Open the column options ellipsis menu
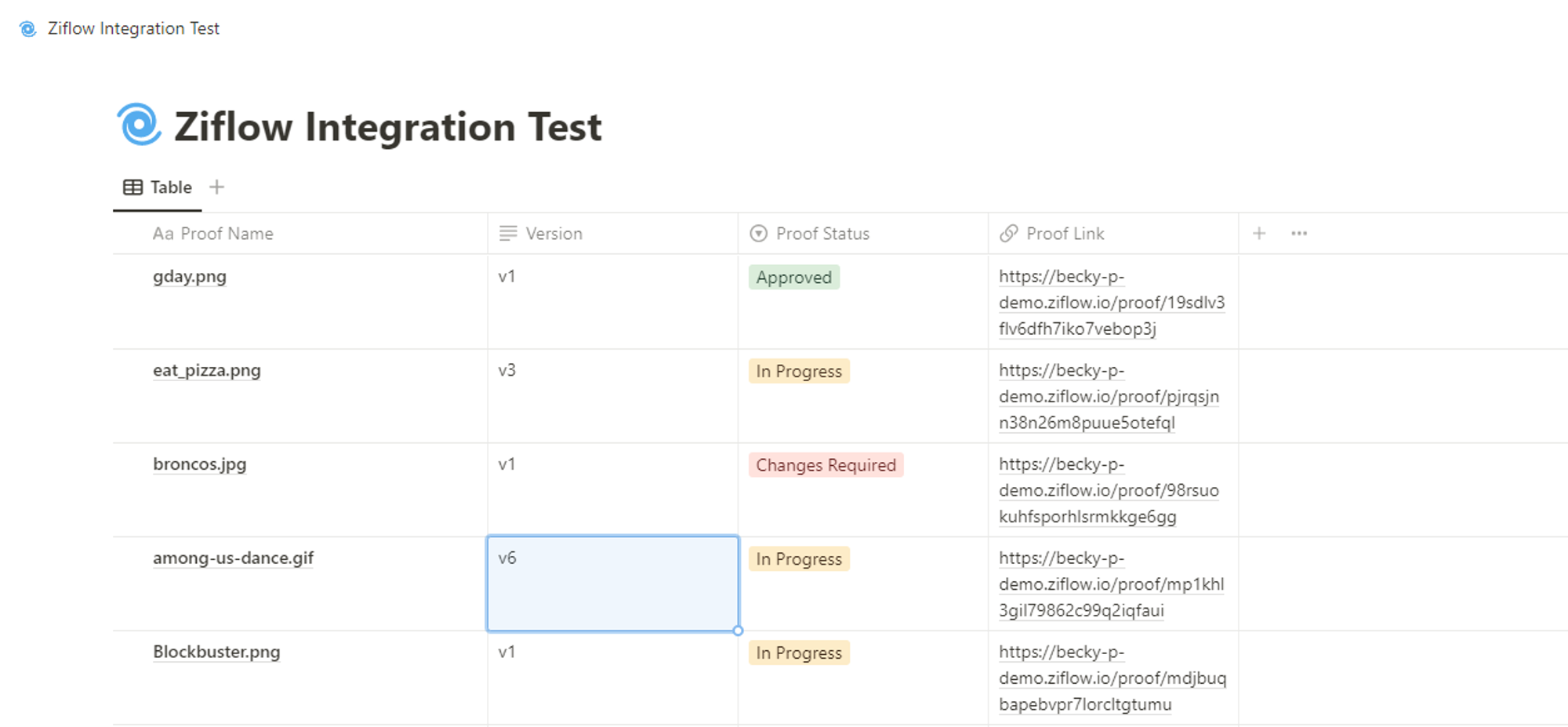Screen dimensions: 1568x727 [x=1299, y=234]
